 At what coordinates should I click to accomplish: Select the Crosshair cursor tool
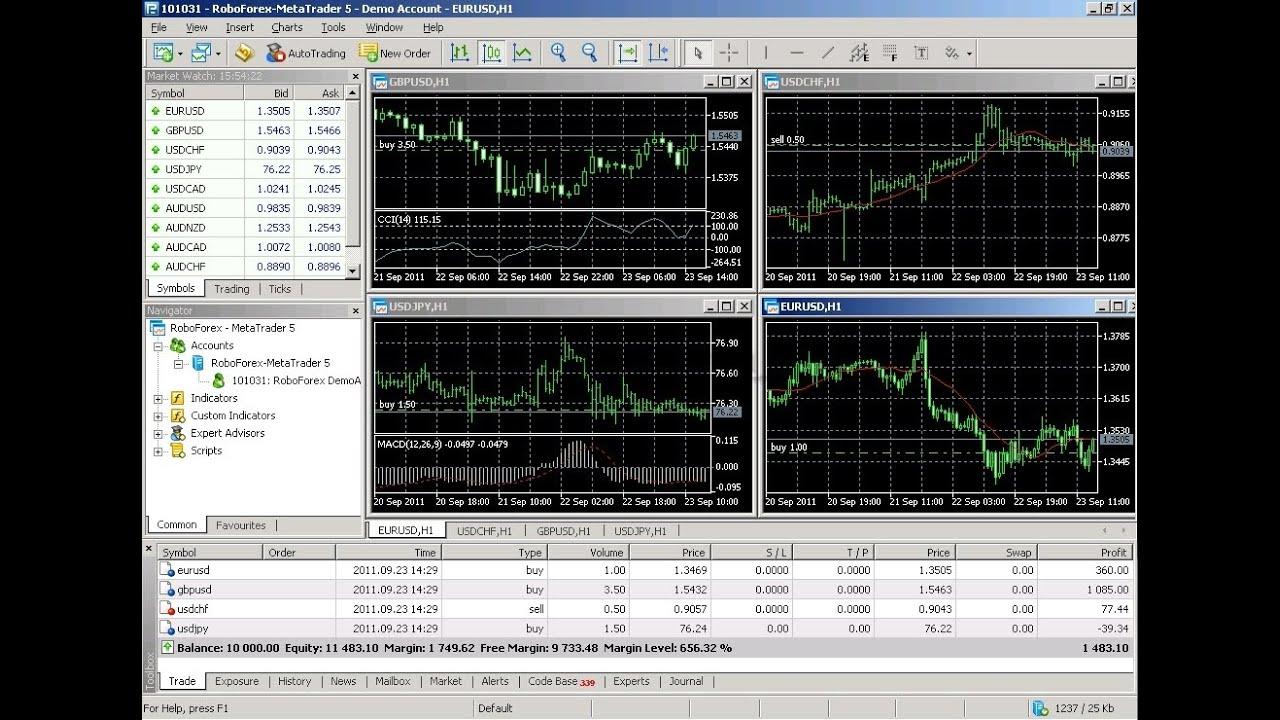[x=729, y=53]
